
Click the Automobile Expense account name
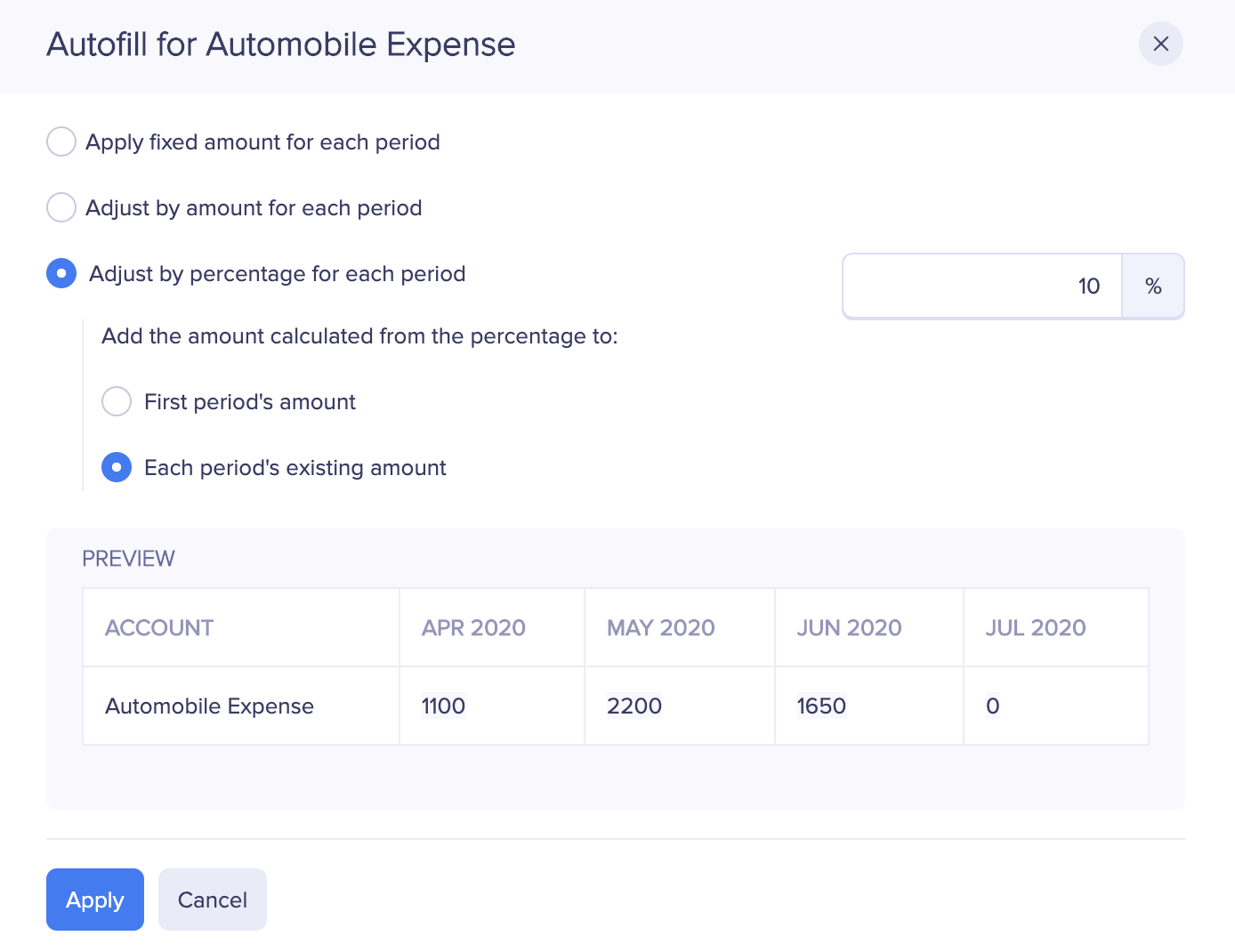pyautogui.click(x=209, y=706)
